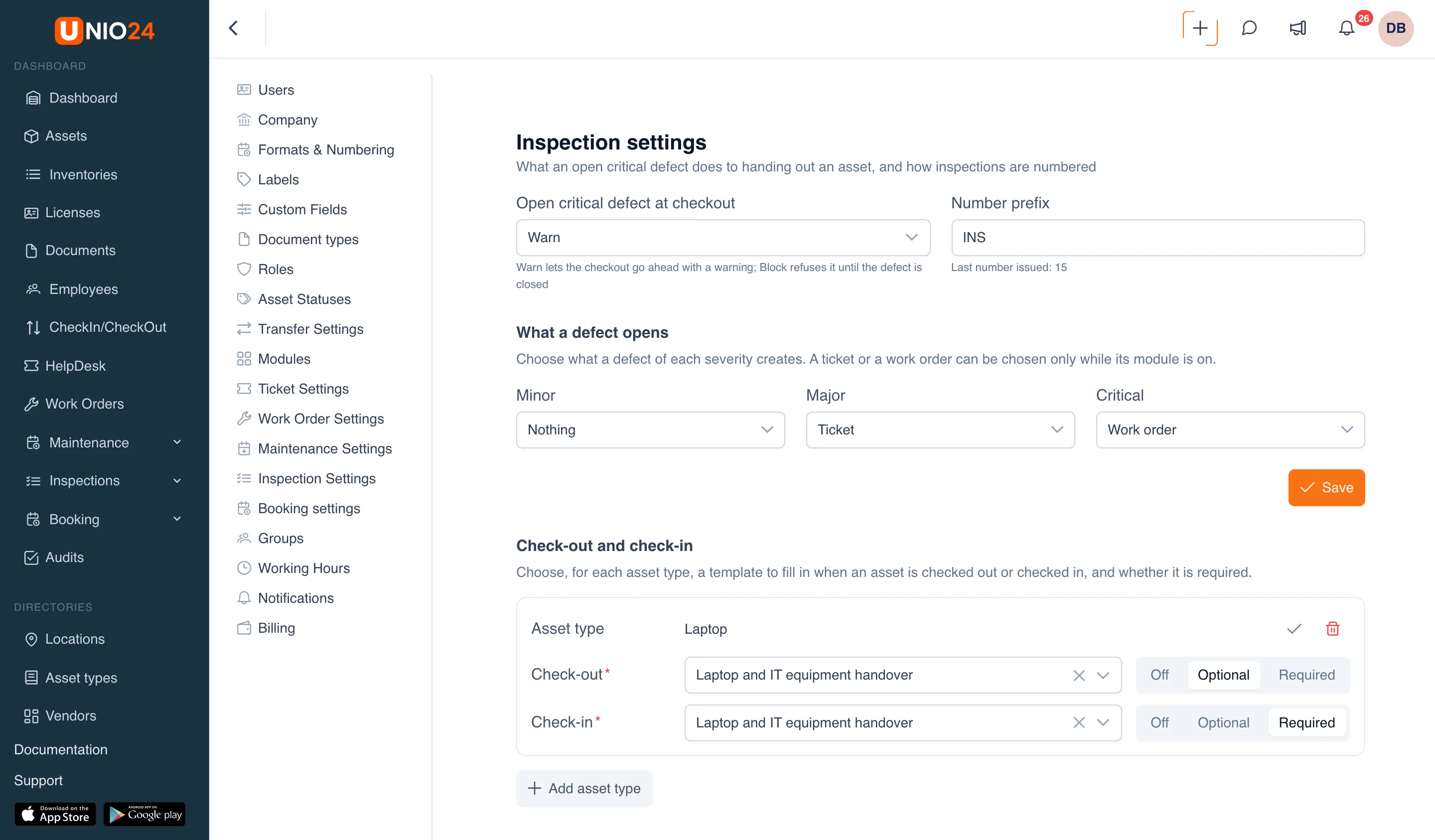
Task: Go to Custom Fields settings
Action: (x=292, y=209)
